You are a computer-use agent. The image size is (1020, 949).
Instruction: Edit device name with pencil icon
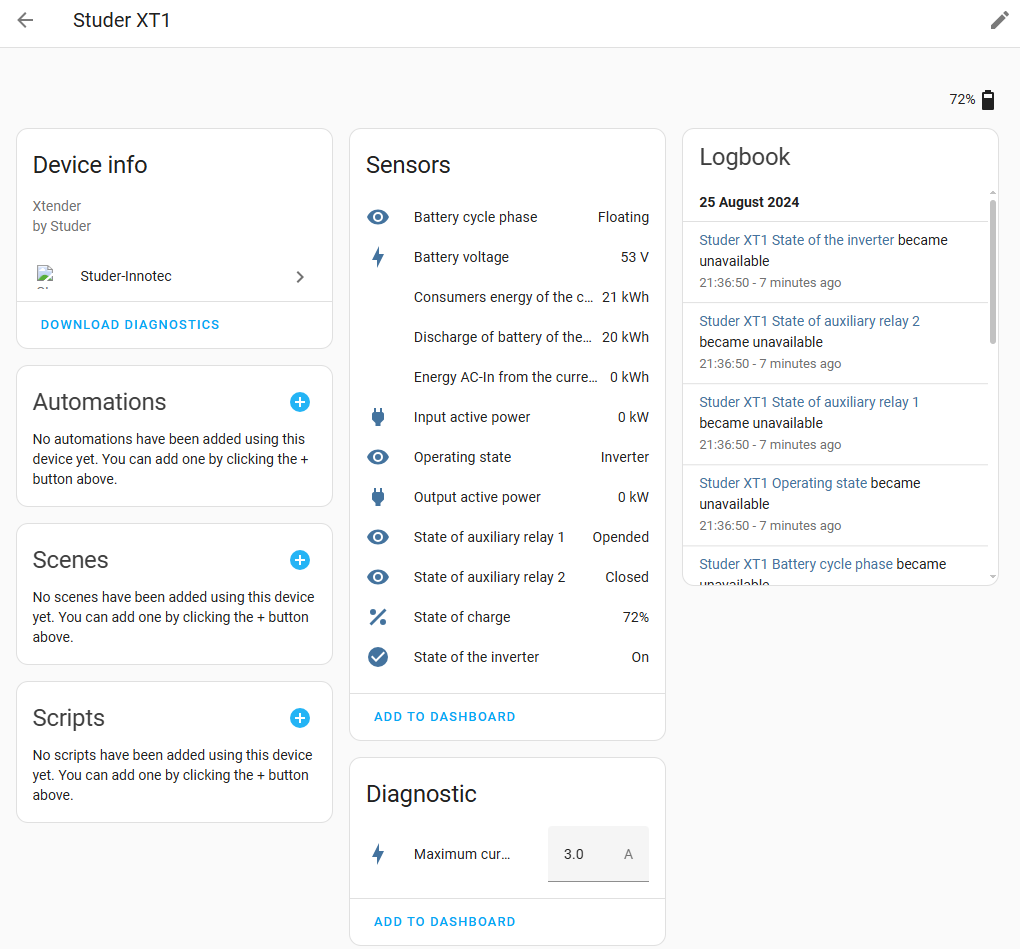(999, 20)
